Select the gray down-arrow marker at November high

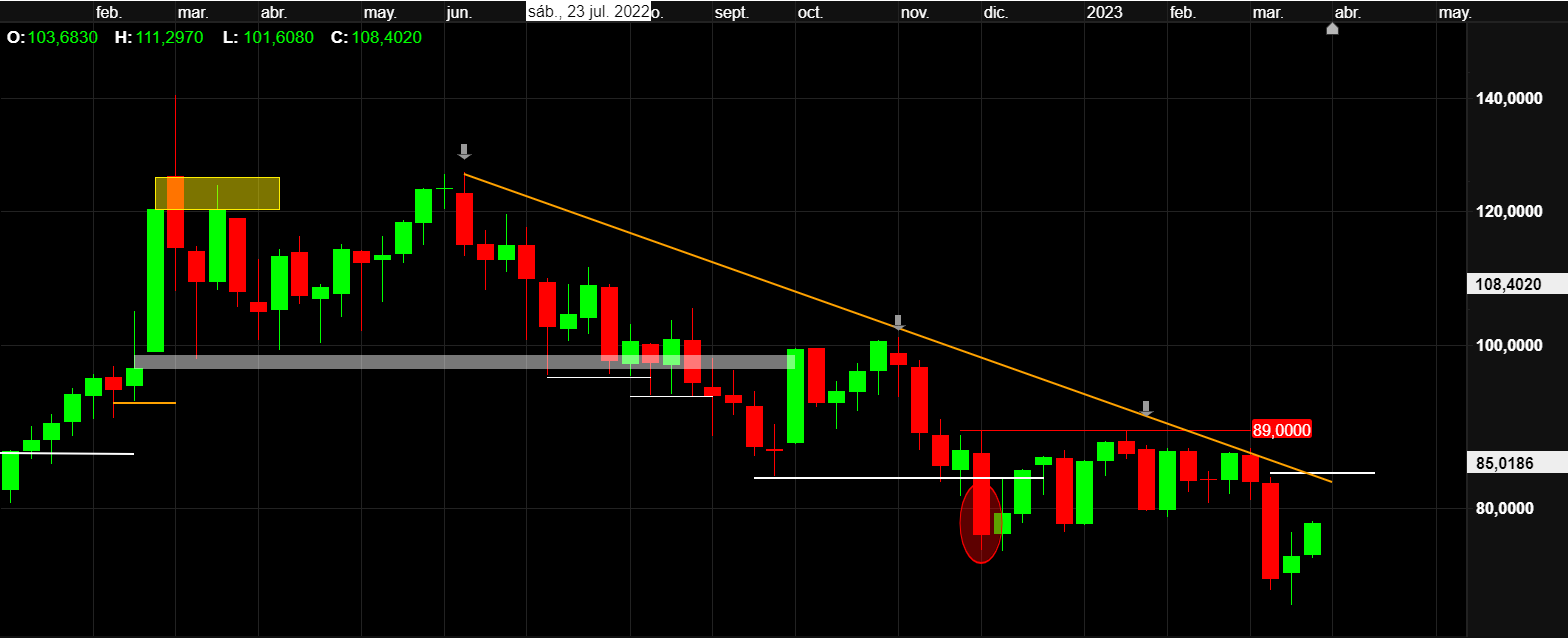[898, 322]
